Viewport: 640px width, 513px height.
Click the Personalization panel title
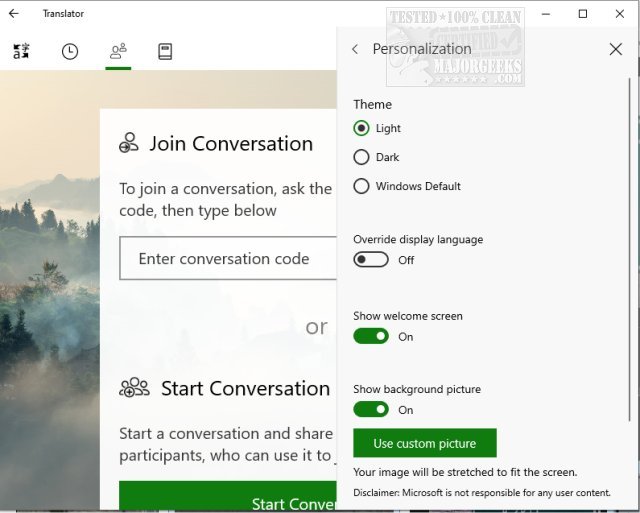point(422,49)
